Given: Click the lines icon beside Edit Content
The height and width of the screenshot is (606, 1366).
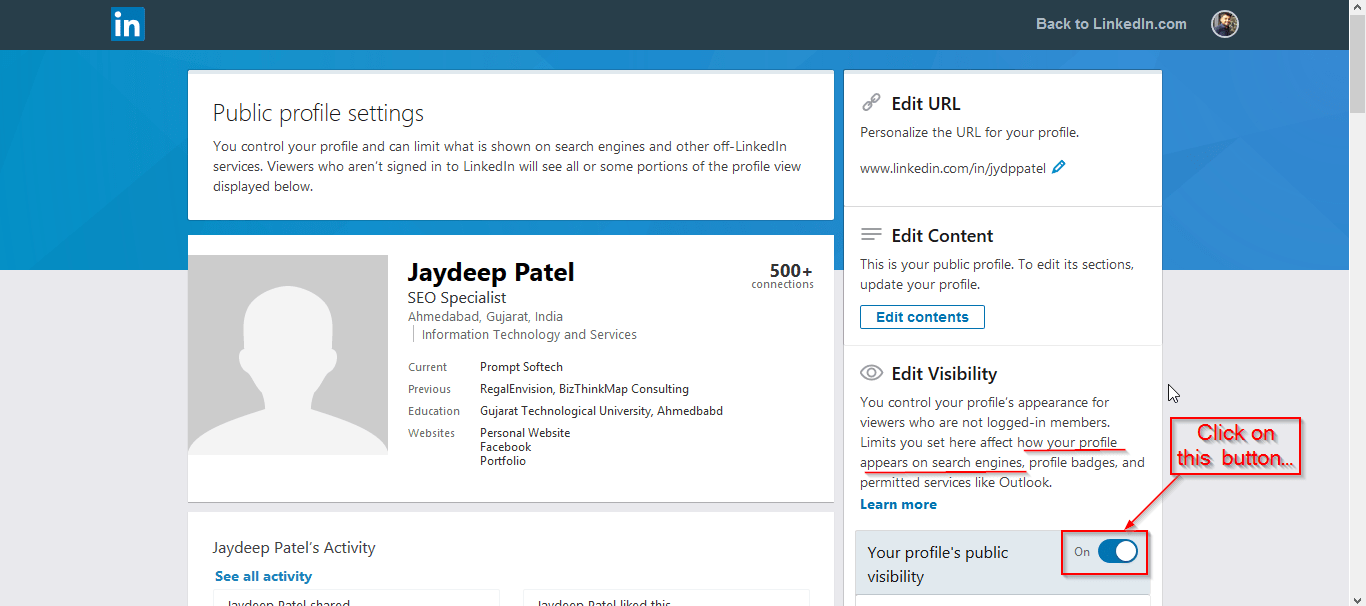Looking at the screenshot, I should pyautogui.click(x=871, y=235).
